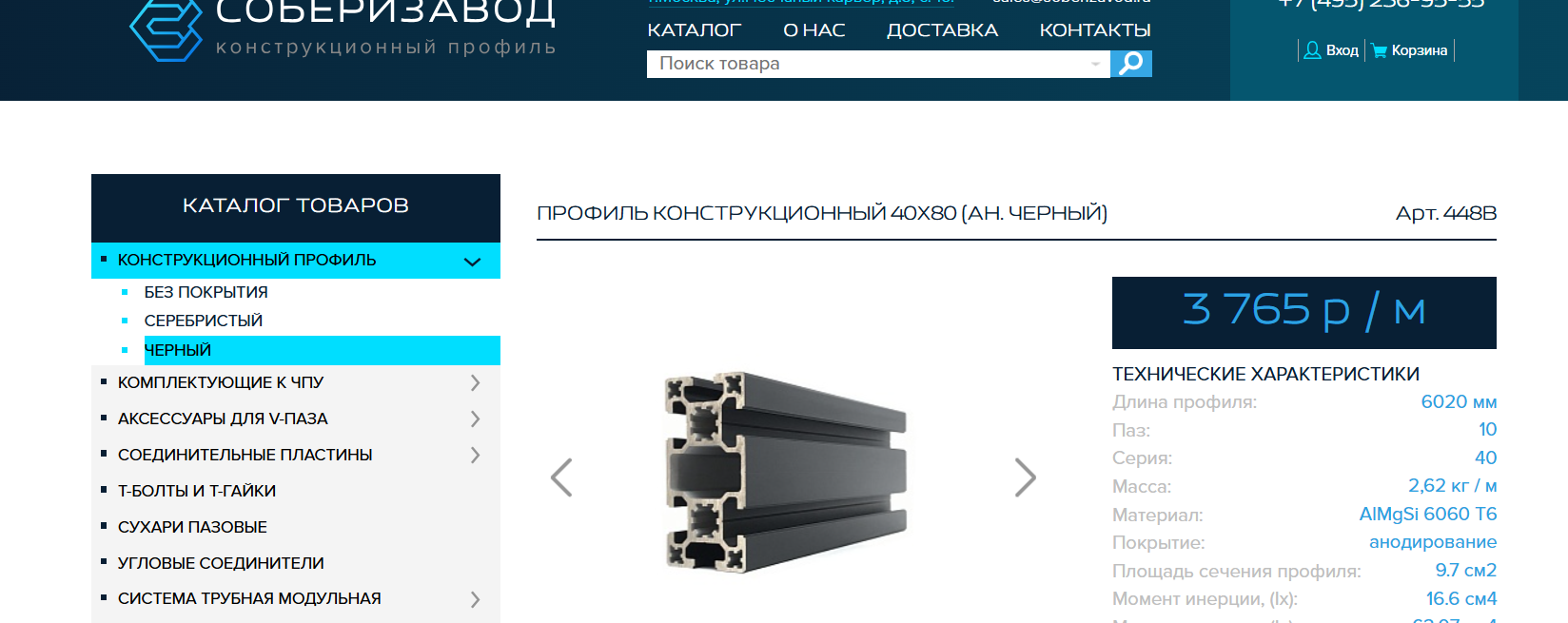Open the Контакты menu item
The height and width of the screenshot is (623, 1568).
[x=1095, y=30]
